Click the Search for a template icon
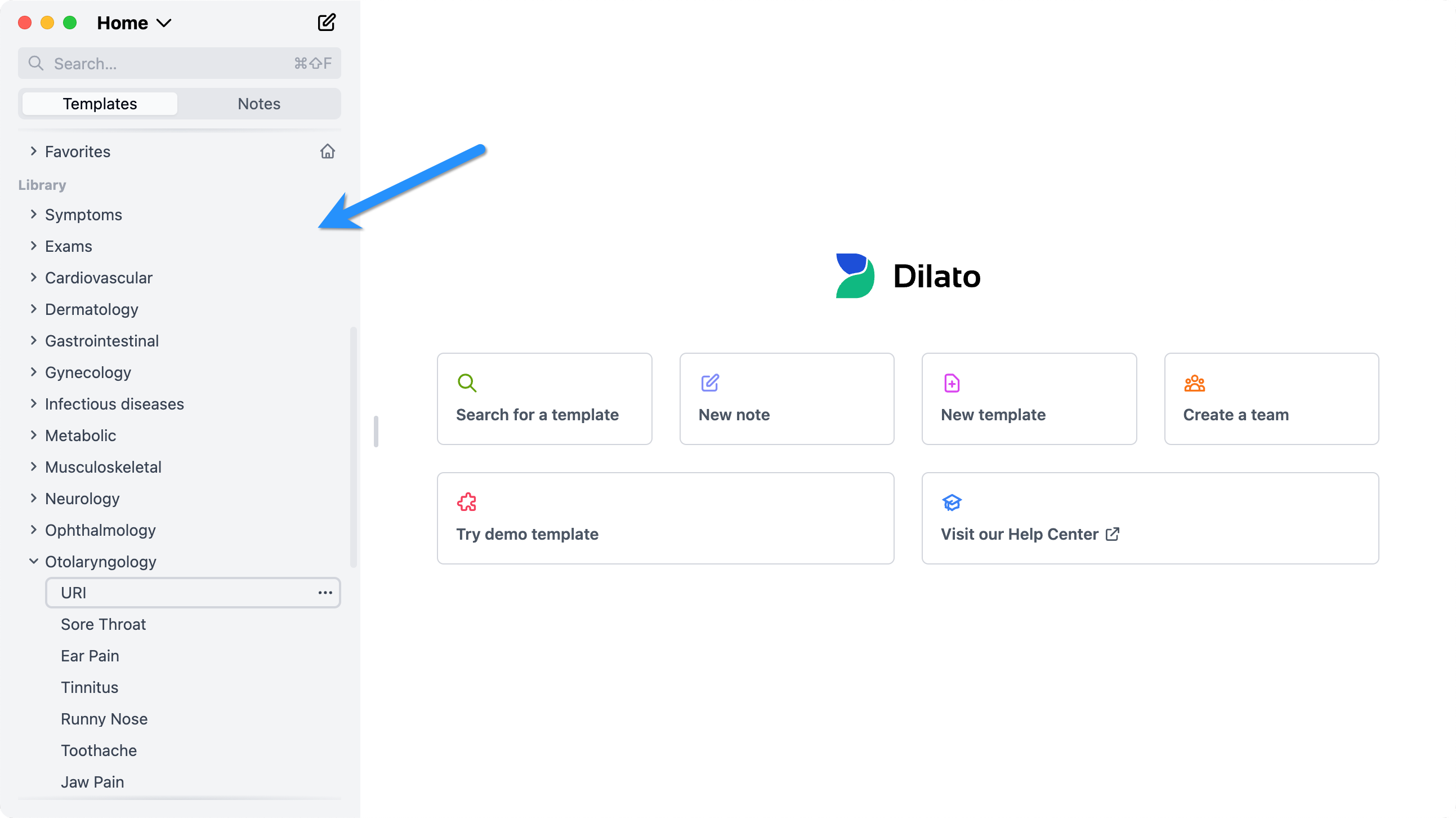Screen dimensions: 1456x818 point(467,383)
